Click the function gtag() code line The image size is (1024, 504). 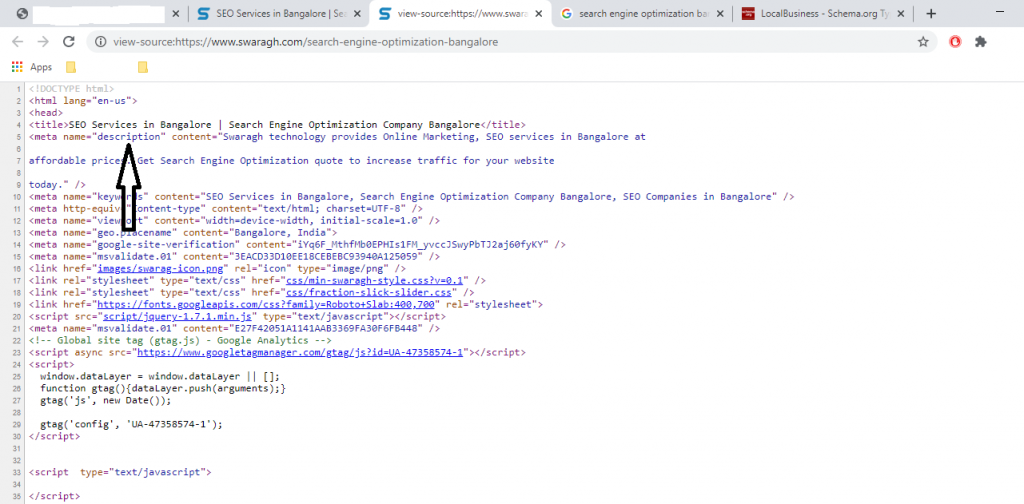(x=163, y=388)
